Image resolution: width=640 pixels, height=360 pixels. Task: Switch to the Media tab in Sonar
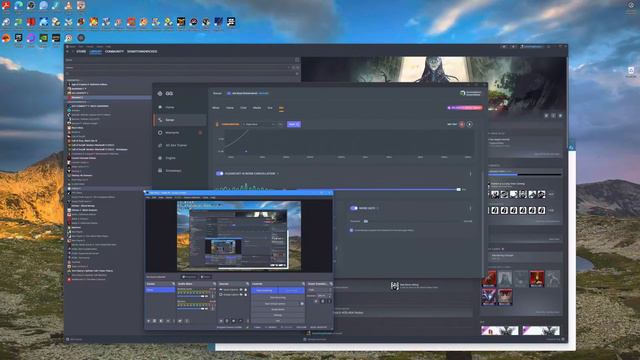click(x=257, y=108)
